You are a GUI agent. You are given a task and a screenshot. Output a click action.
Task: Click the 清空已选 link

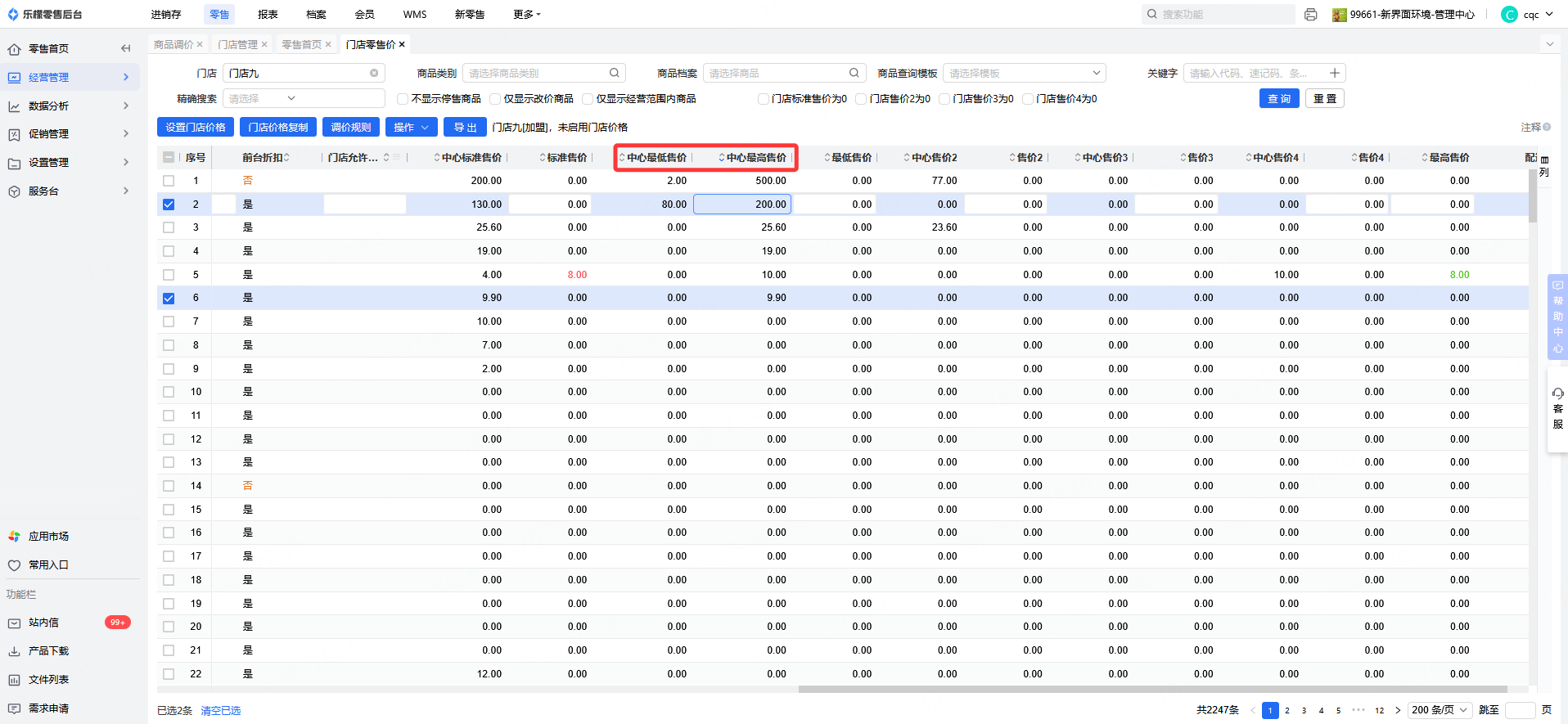coord(220,711)
